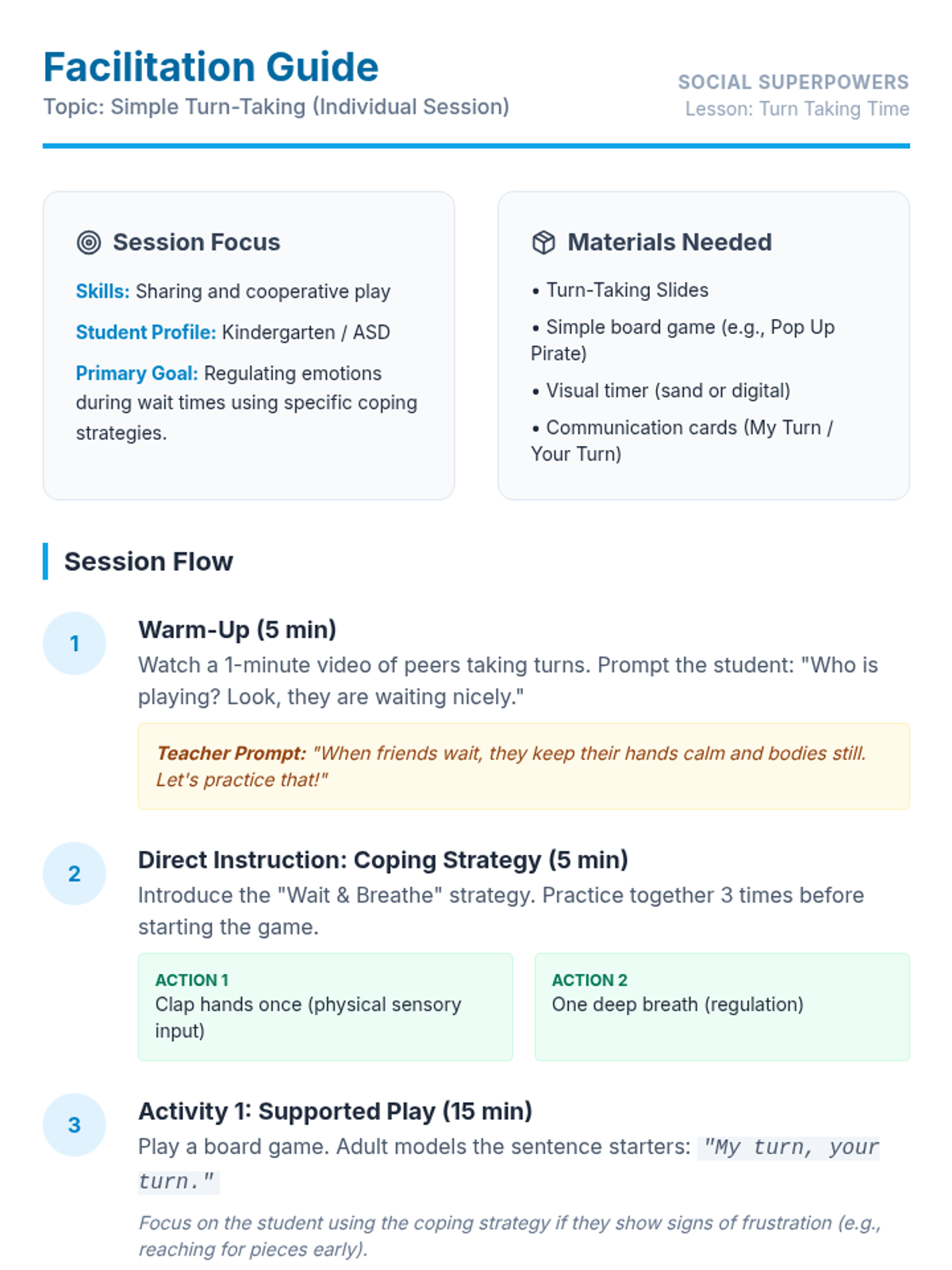The height and width of the screenshot is (1270, 952).
Task: Click the box icon beside Materials Needed
Action: [543, 242]
